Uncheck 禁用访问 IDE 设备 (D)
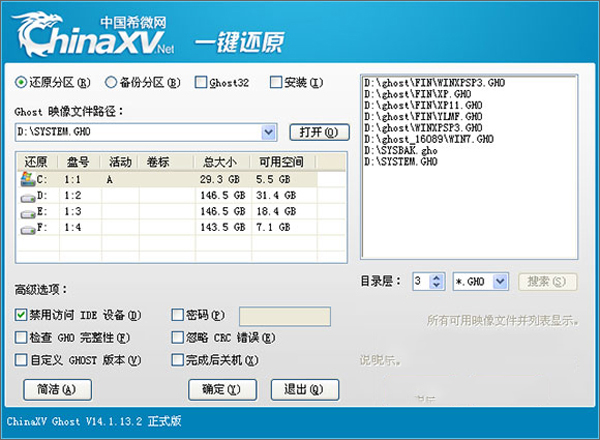 click(x=21, y=315)
